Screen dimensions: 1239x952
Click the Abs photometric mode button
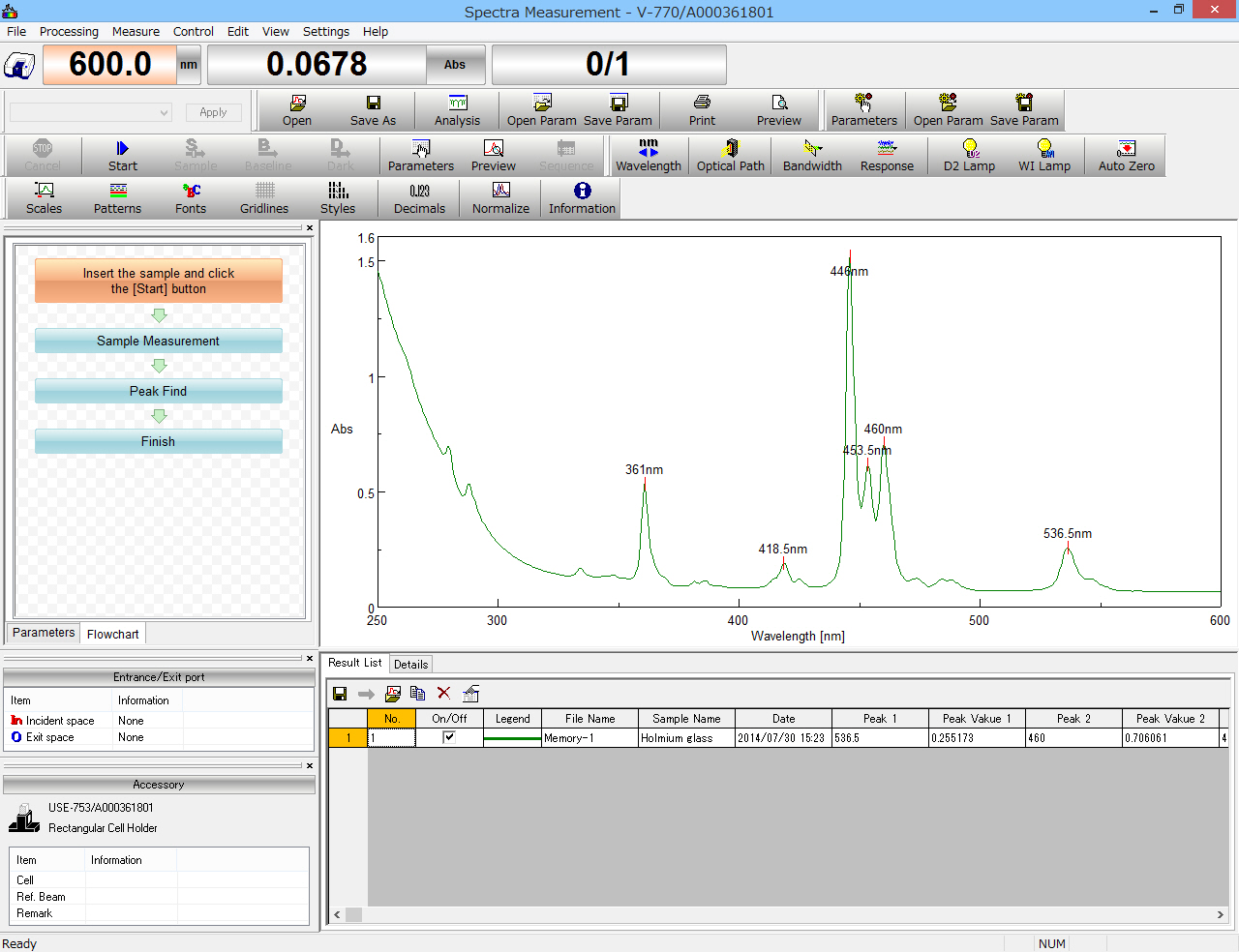point(455,65)
